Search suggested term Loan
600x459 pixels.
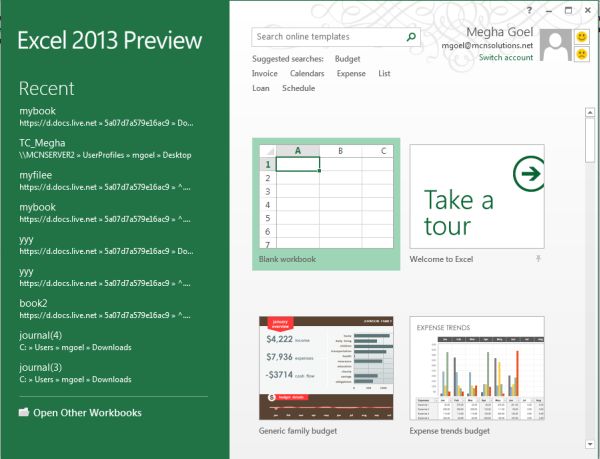(x=261, y=88)
